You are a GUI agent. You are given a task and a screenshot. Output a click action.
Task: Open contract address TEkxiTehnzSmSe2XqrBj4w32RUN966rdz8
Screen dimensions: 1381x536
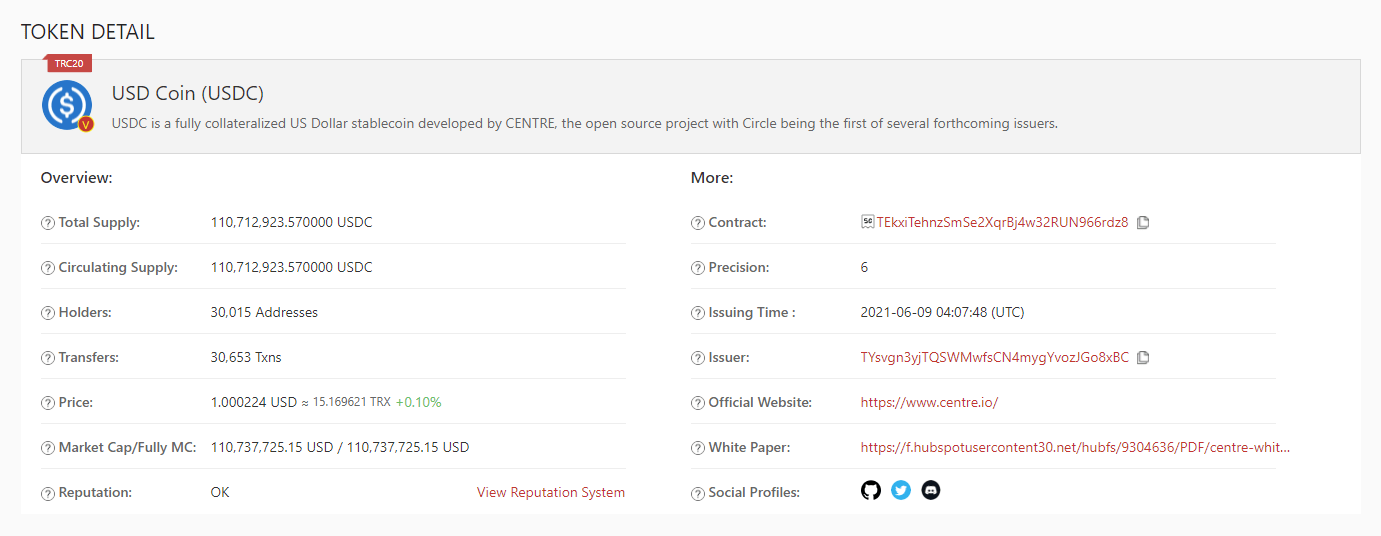[x=1002, y=222]
